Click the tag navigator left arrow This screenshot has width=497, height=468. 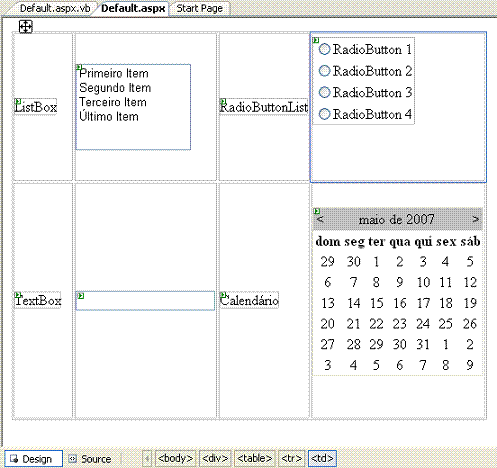147,458
